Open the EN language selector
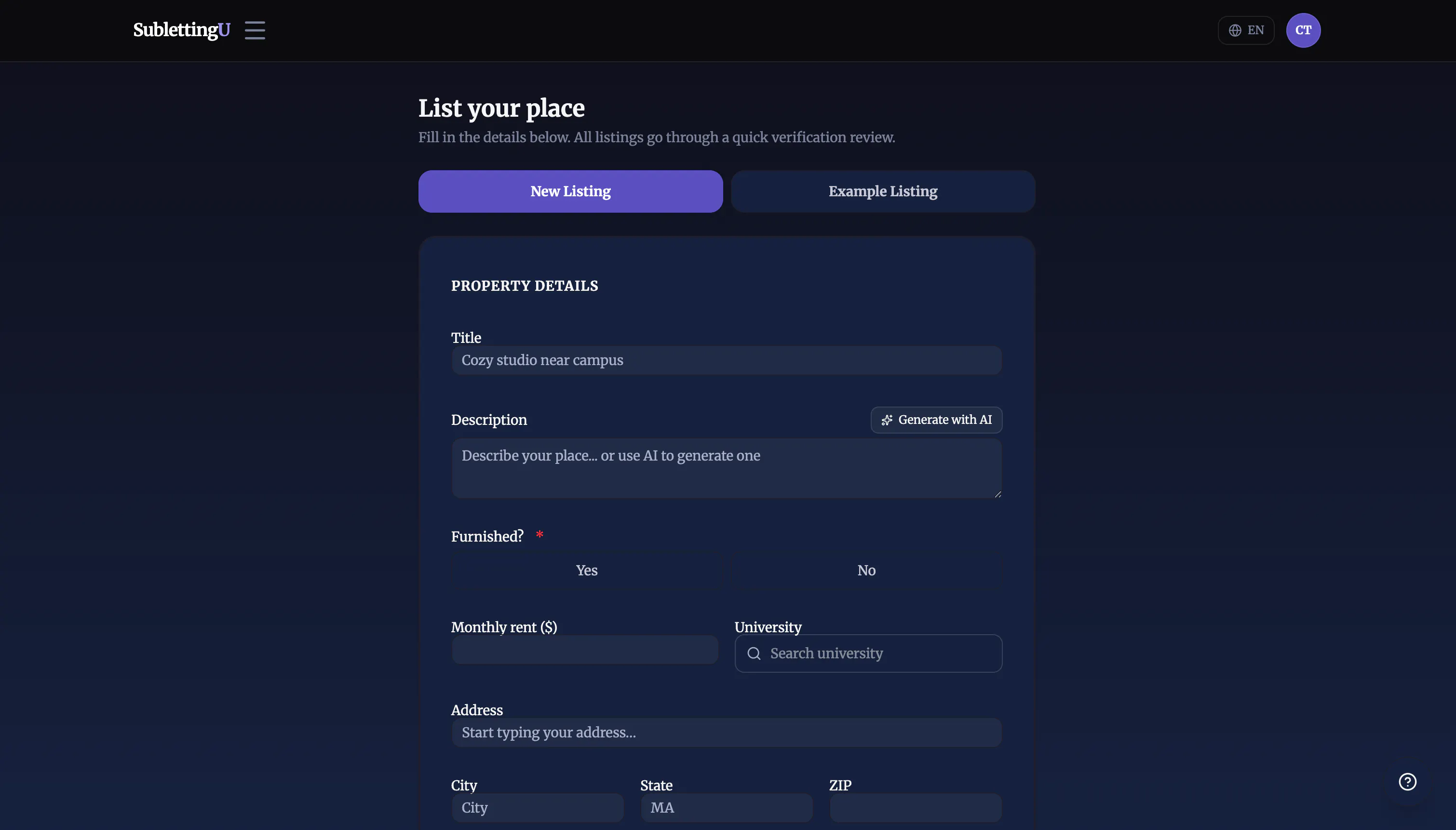Image resolution: width=1456 pixels, height=830 pixels. point(1246,30)
